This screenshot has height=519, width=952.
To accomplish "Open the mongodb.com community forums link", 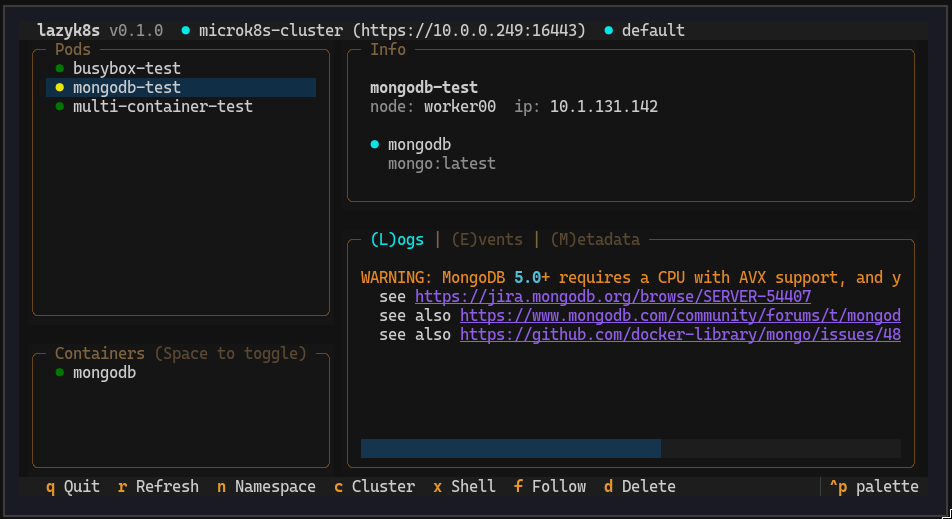I will point(680,316).
